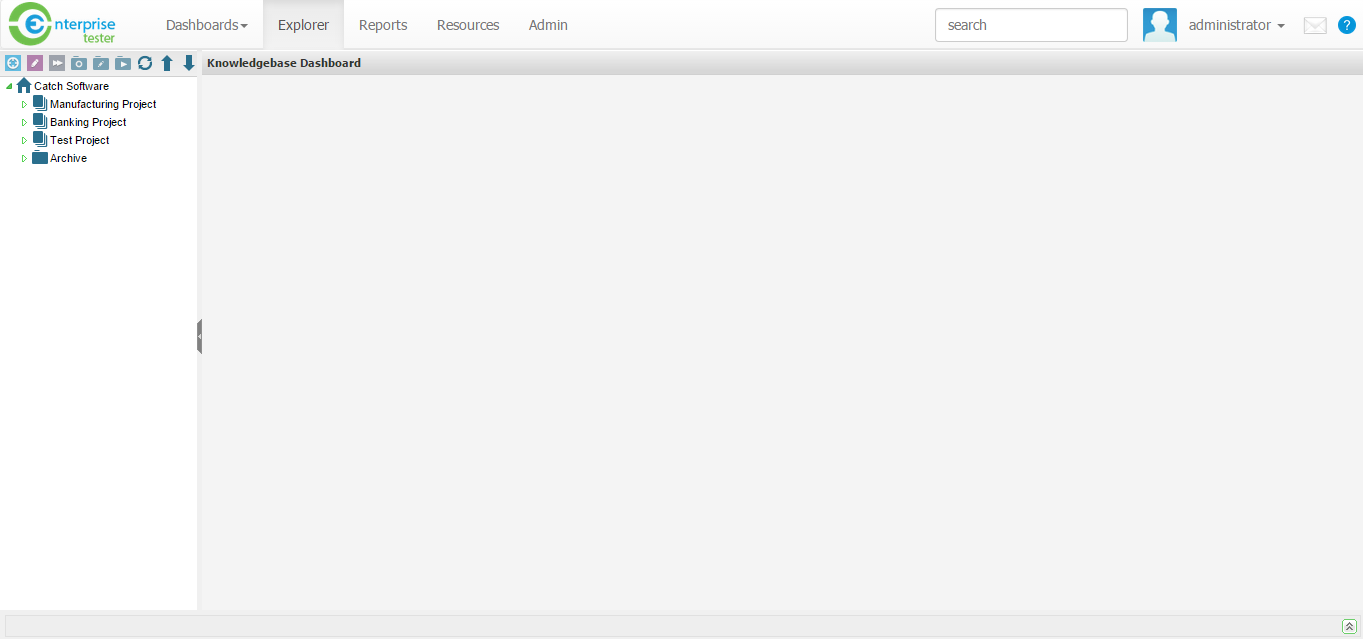Click the gray fast-forward toolbar icon
The image size is (1363, 639).
[x=57, y=63]
